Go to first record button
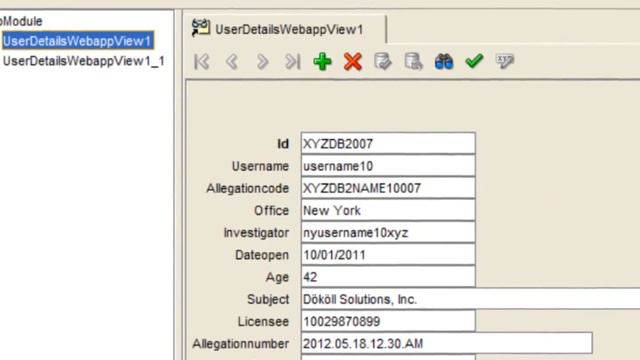640x360 pixels. [x=202, y=62]
